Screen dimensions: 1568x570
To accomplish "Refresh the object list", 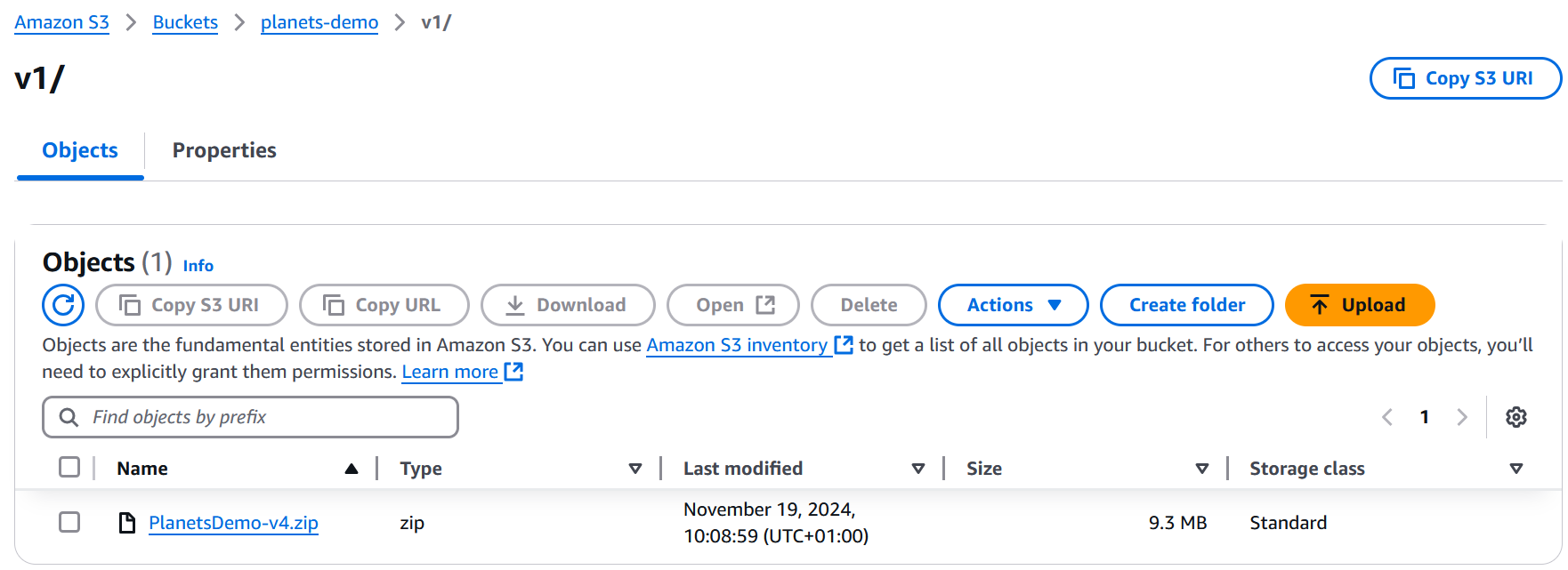I will tap(62, 305).
